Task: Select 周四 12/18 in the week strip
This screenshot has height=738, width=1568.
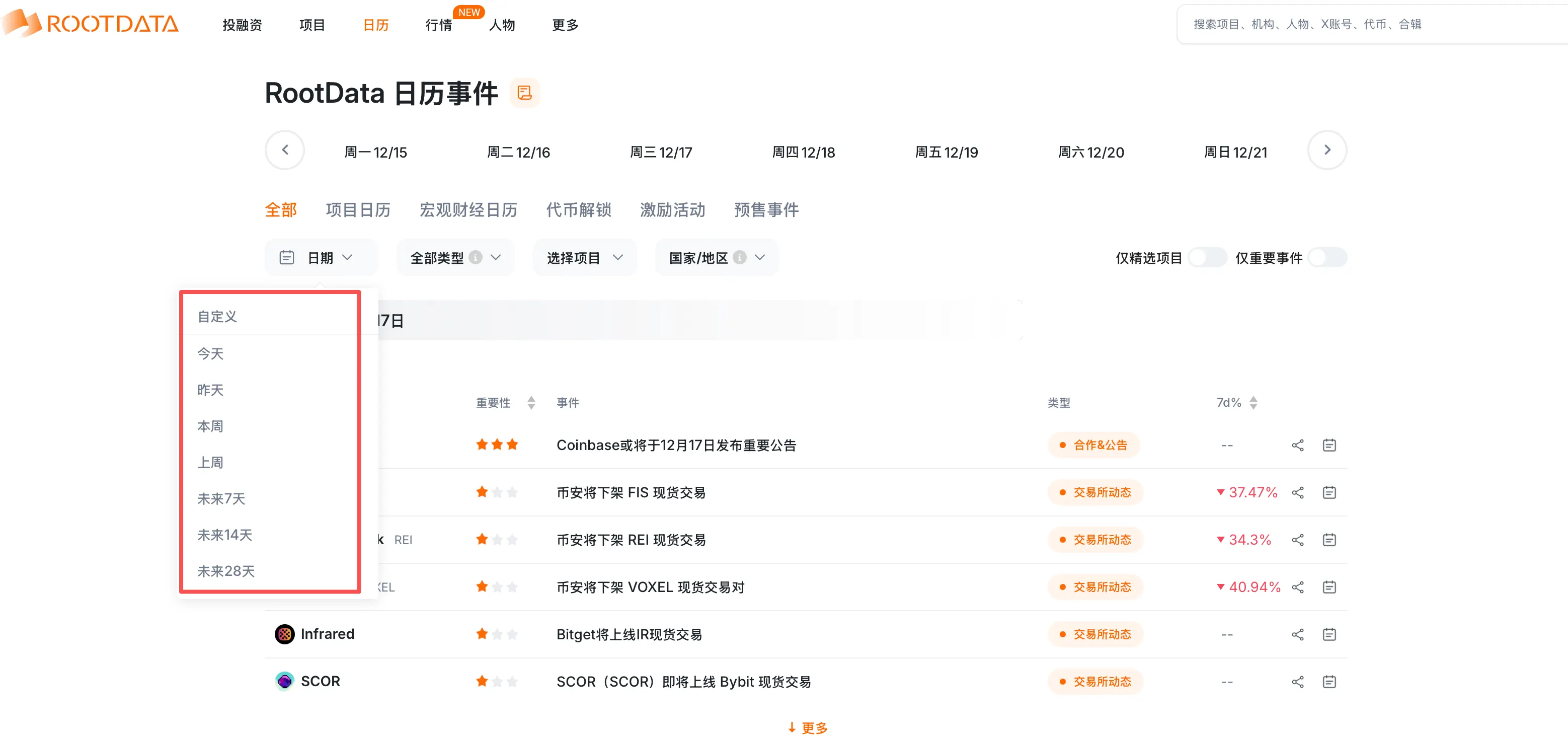Action: (x=803, y=152)
